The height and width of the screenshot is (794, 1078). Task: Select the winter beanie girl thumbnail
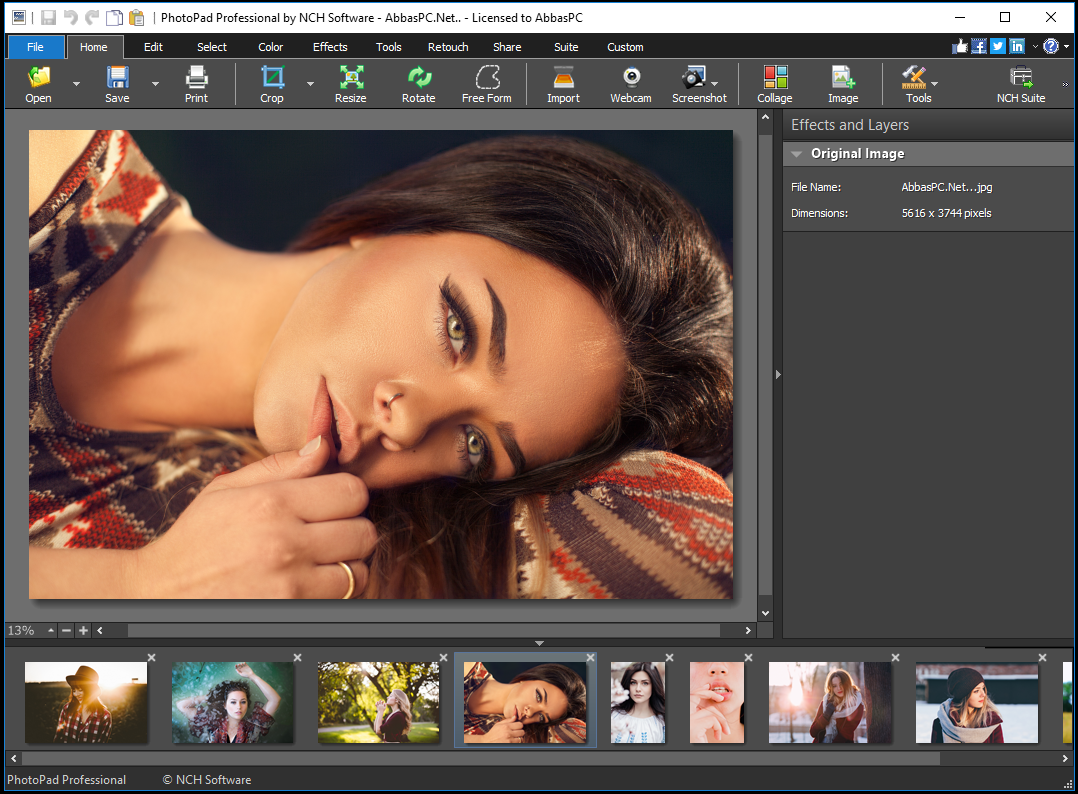pyautogui.click(x=977, y=703)
